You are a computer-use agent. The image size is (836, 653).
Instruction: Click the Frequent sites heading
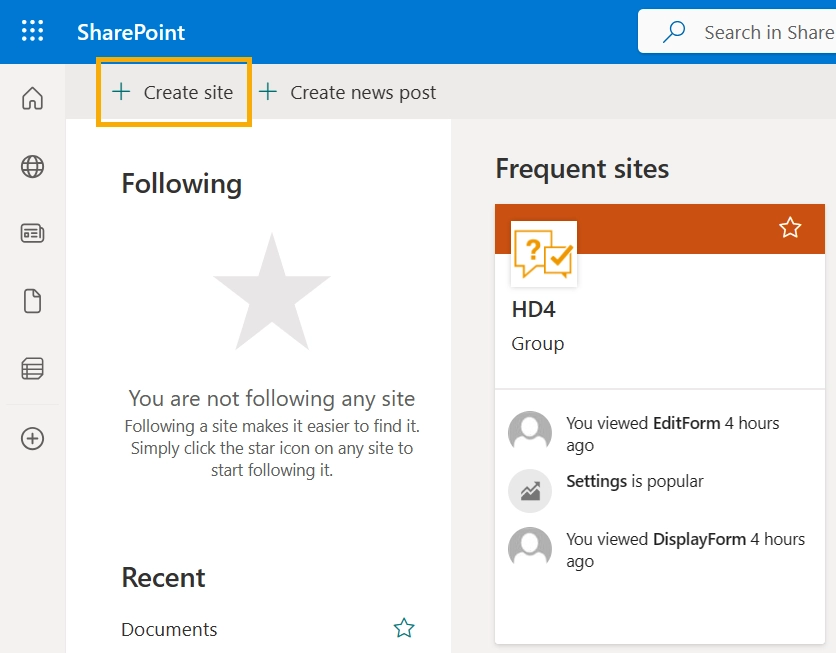click(x=582, y=169)
